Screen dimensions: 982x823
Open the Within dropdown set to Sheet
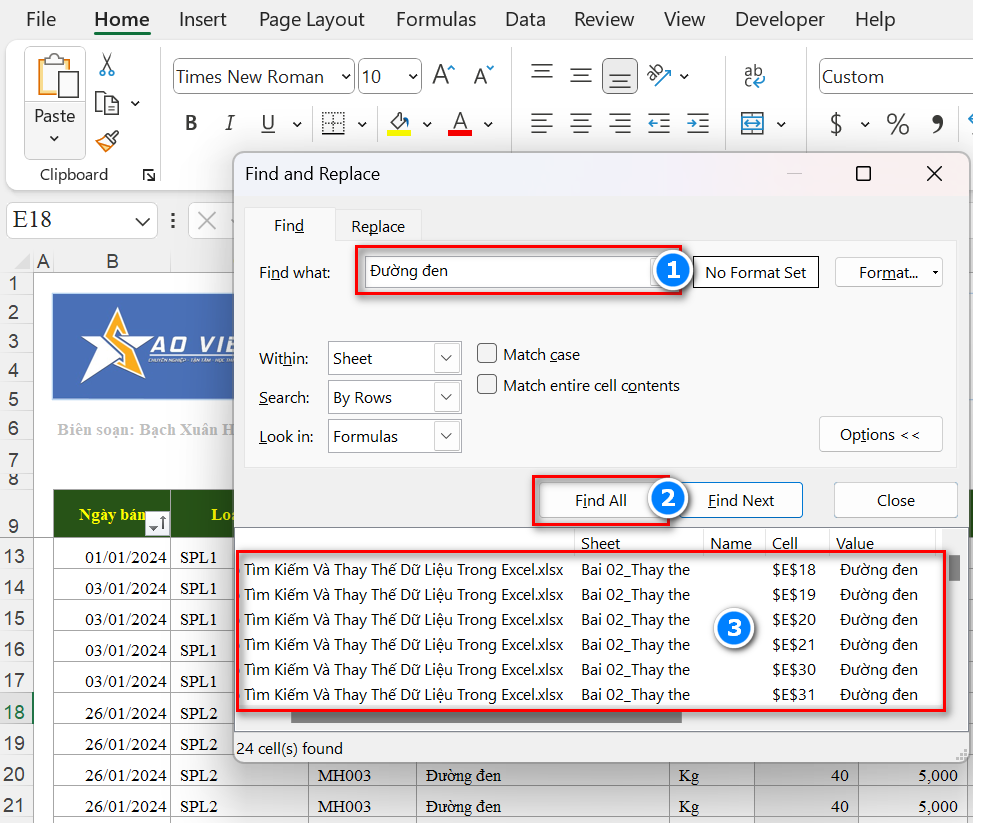pos(394,358)
